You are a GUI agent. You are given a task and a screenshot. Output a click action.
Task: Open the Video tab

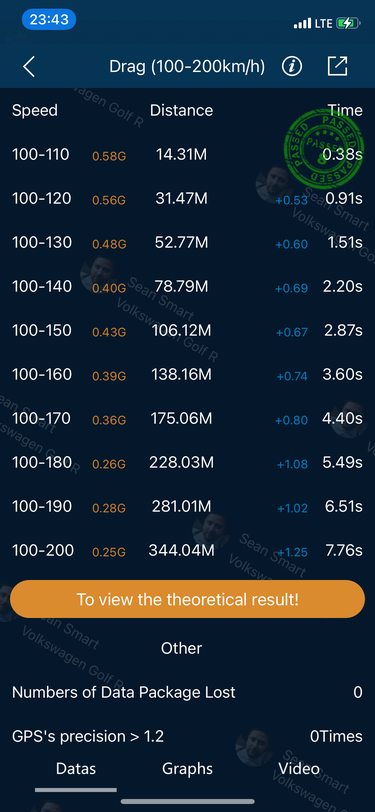[299, 768]
